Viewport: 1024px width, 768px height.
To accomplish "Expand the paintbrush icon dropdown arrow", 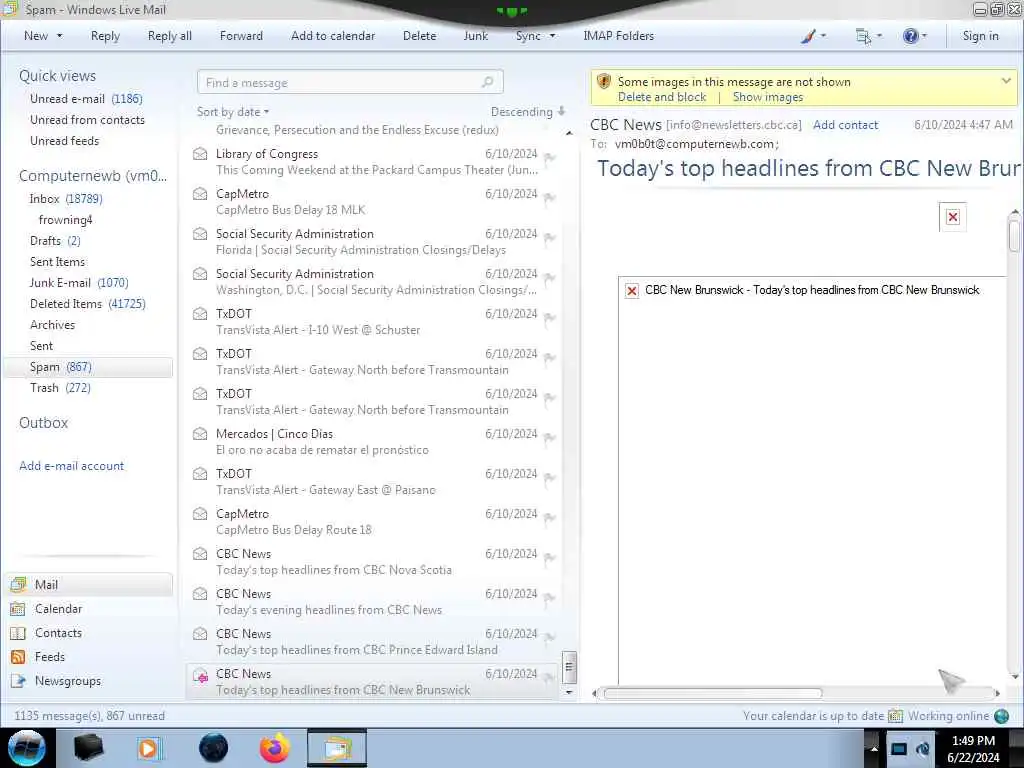I will [823, 36].
